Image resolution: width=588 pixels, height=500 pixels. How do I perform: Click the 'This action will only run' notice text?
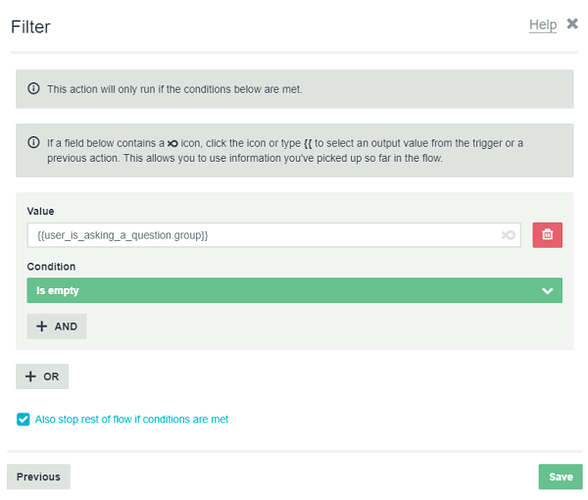coord(174,89)
